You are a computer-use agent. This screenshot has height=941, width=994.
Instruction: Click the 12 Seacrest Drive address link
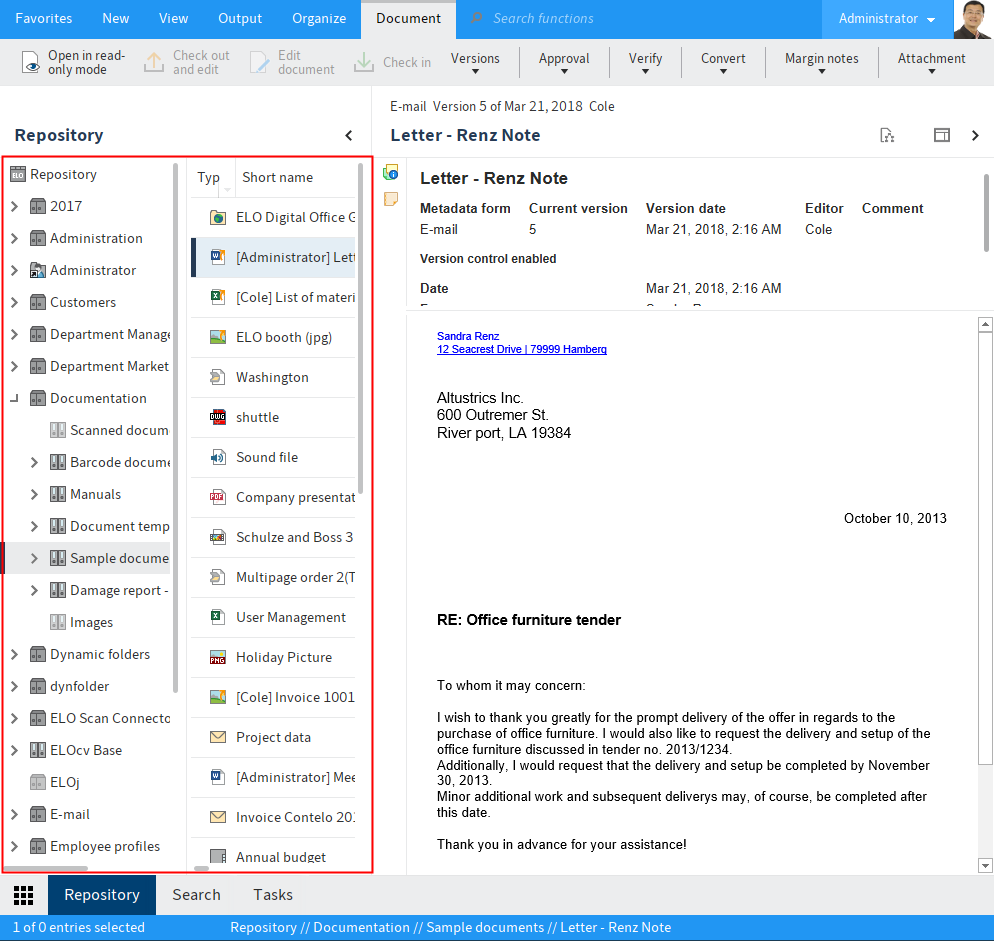[x=521, y=350]
